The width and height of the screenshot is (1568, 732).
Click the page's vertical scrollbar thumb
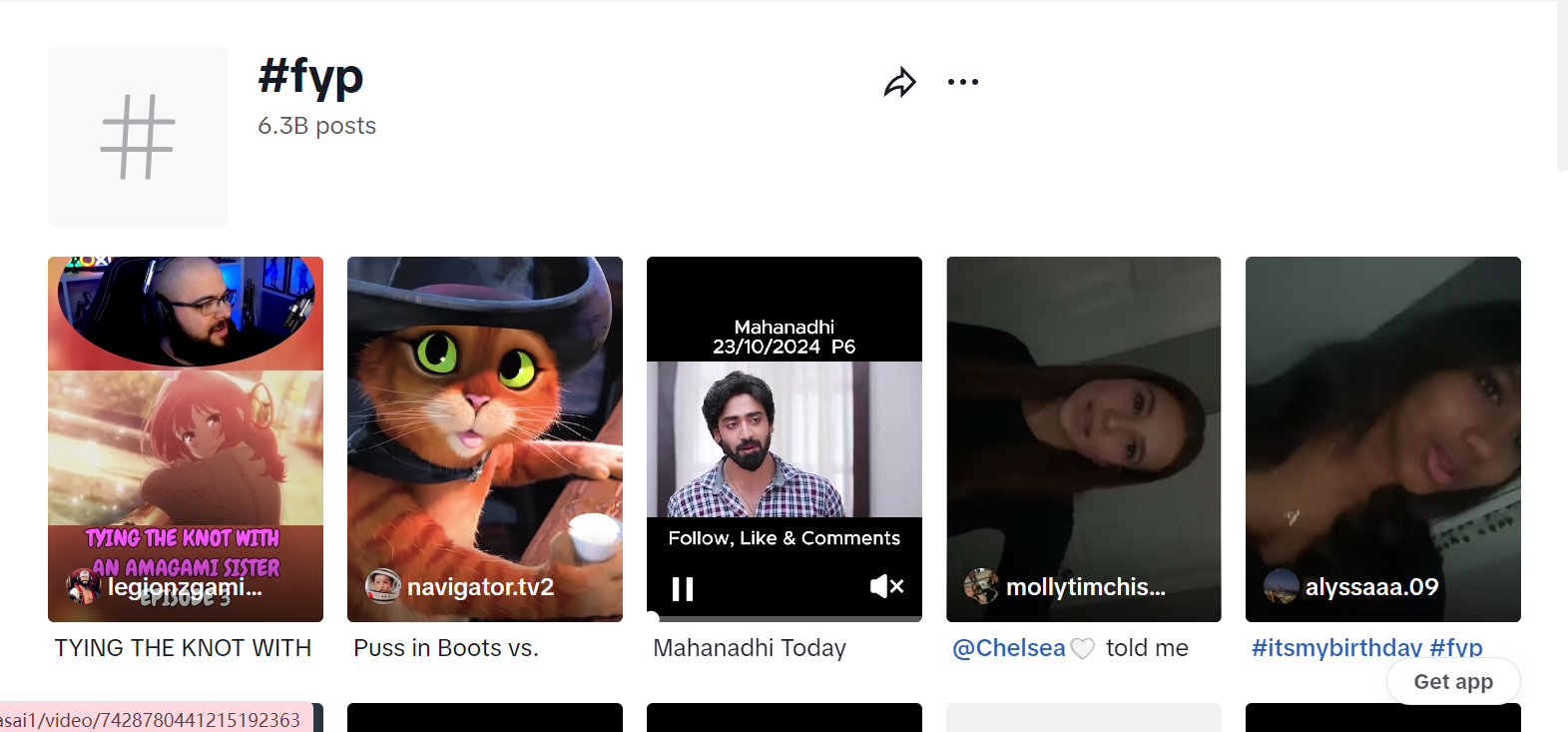(x=1562, y=86)
